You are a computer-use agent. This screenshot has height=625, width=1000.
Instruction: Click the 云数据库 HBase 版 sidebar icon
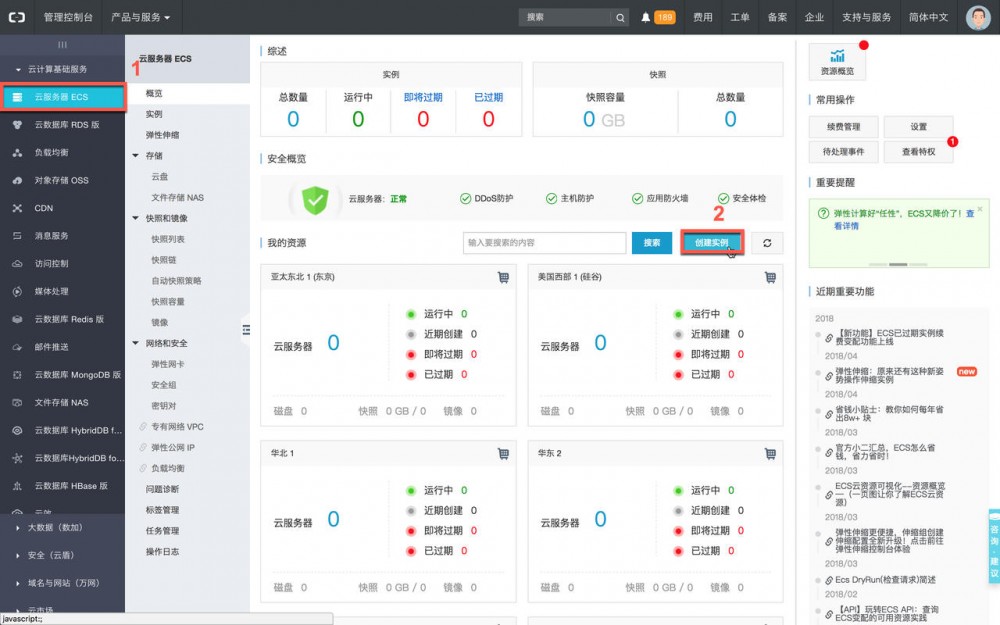[17, 486]
